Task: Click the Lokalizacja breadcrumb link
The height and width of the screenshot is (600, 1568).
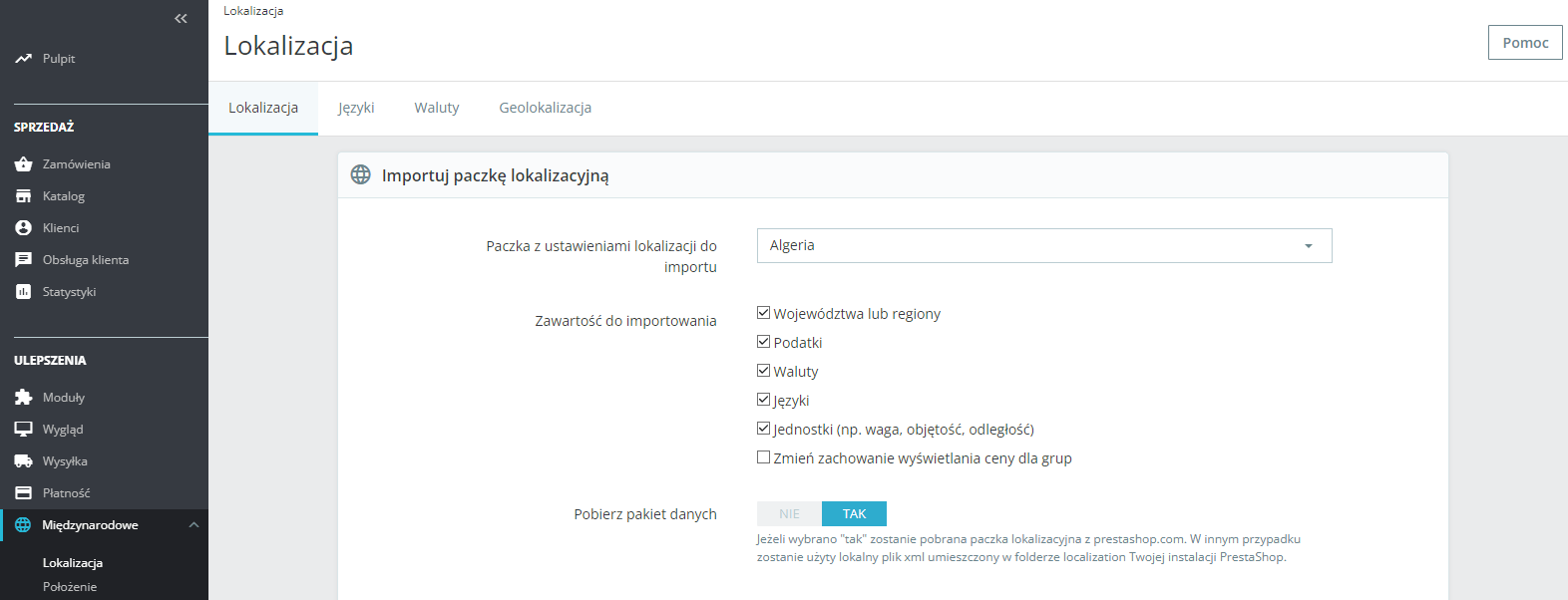Action: pyautogui.click(x=253, y=11)
